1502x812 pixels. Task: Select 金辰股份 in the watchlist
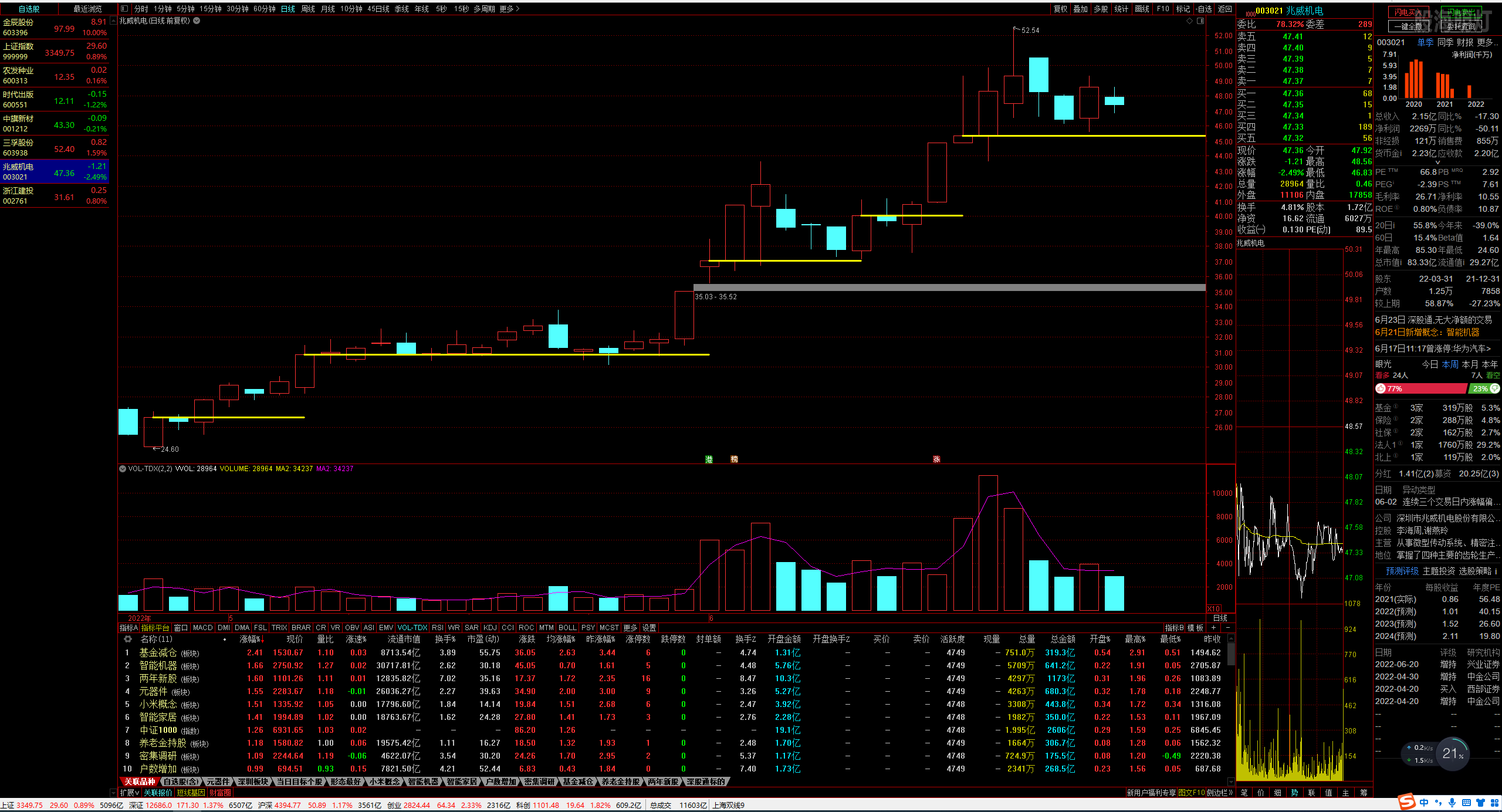(55, 28)
